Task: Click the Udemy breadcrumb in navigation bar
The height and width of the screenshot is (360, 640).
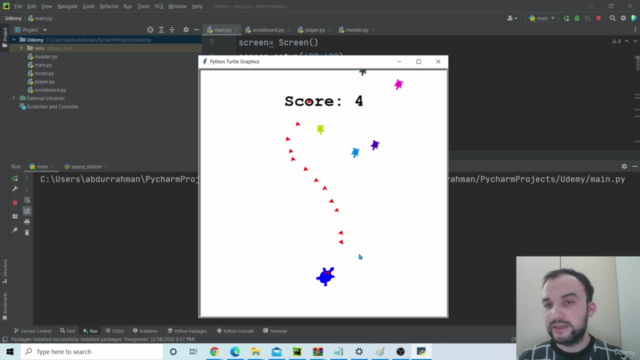Action: click(13, 18)
